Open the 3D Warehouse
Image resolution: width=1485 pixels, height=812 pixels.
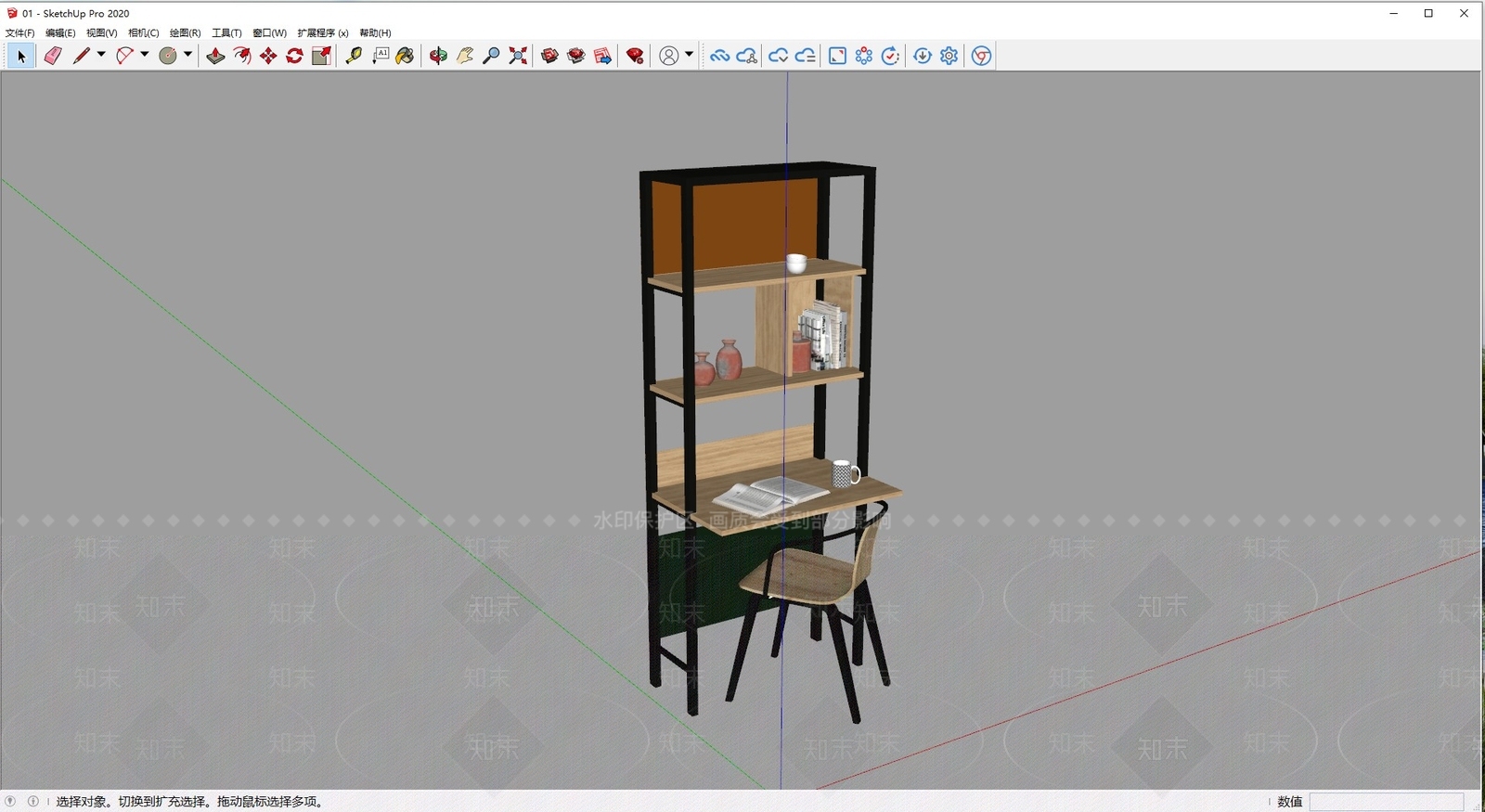click(x=549, y=56)
